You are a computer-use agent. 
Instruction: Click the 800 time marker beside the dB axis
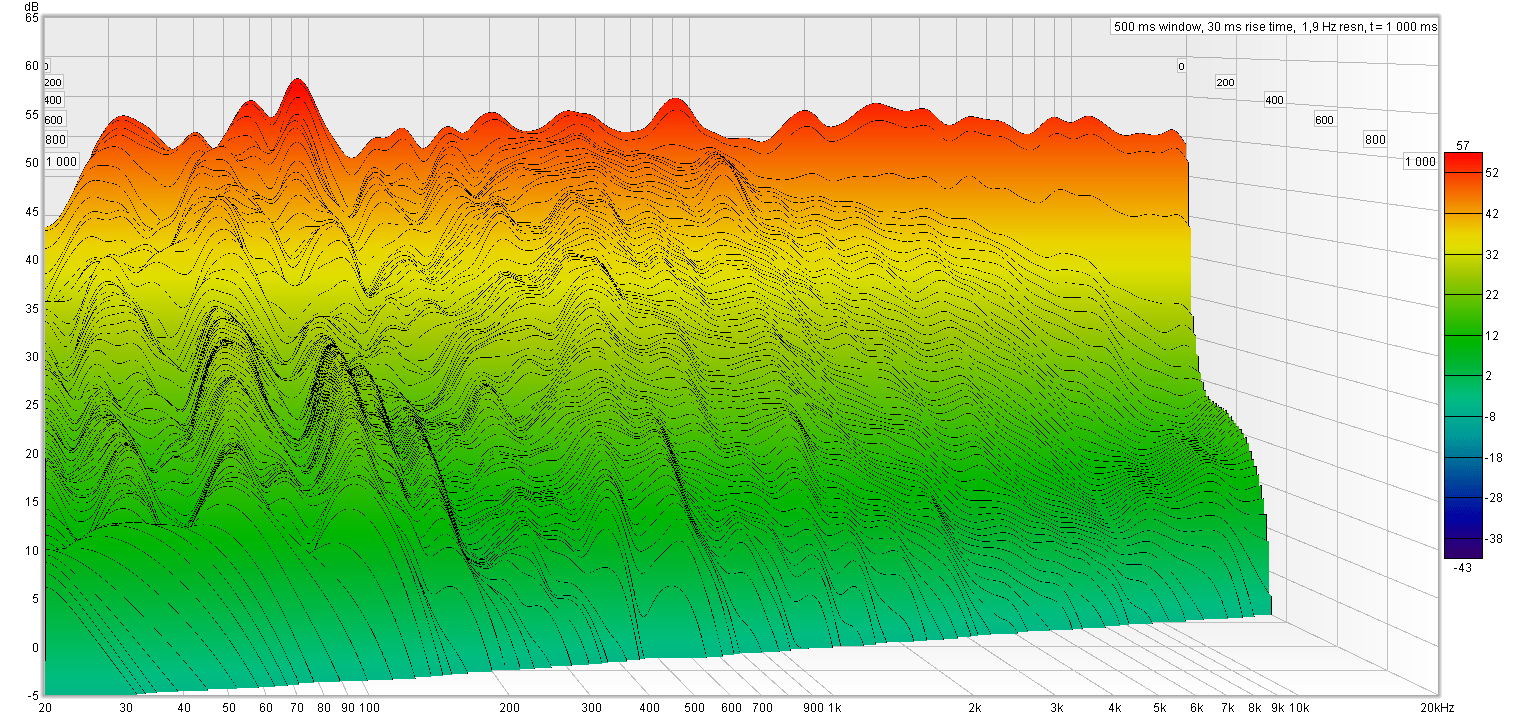coord(54,140)
